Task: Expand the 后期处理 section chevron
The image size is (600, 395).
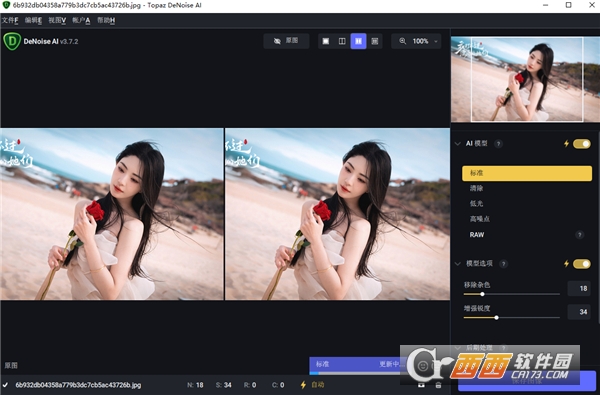Action: 457,348
